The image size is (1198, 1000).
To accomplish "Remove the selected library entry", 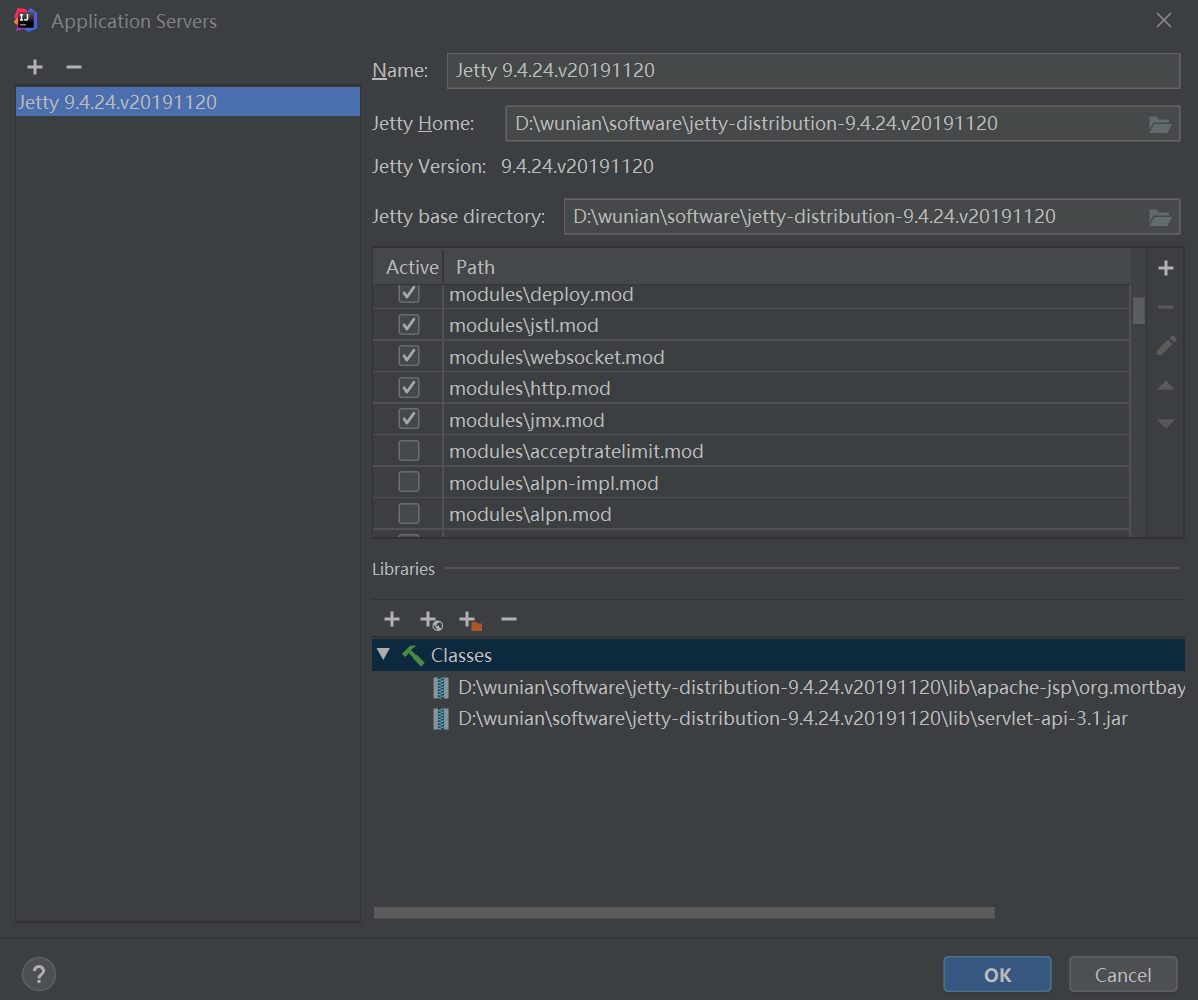I will click(x=509, y=620).
